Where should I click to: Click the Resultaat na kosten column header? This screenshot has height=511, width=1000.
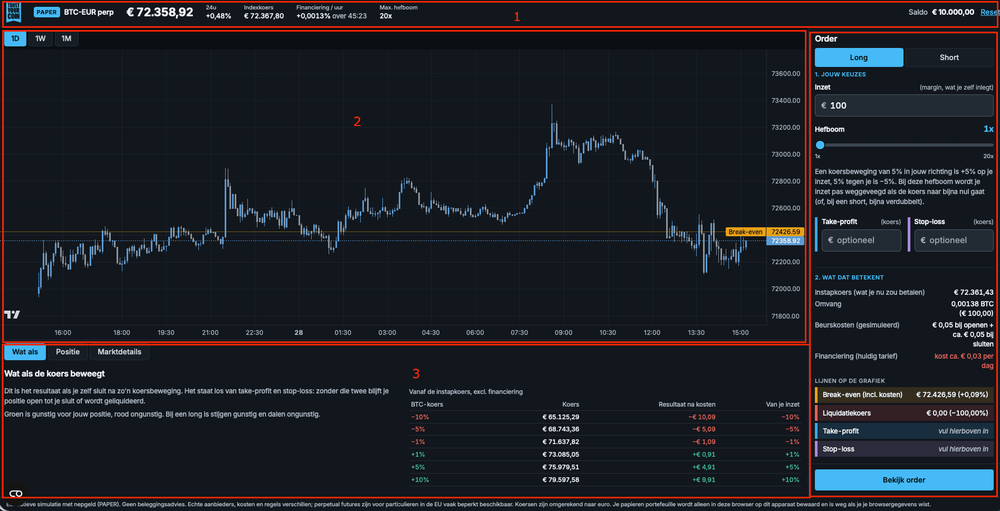(687, 404)
